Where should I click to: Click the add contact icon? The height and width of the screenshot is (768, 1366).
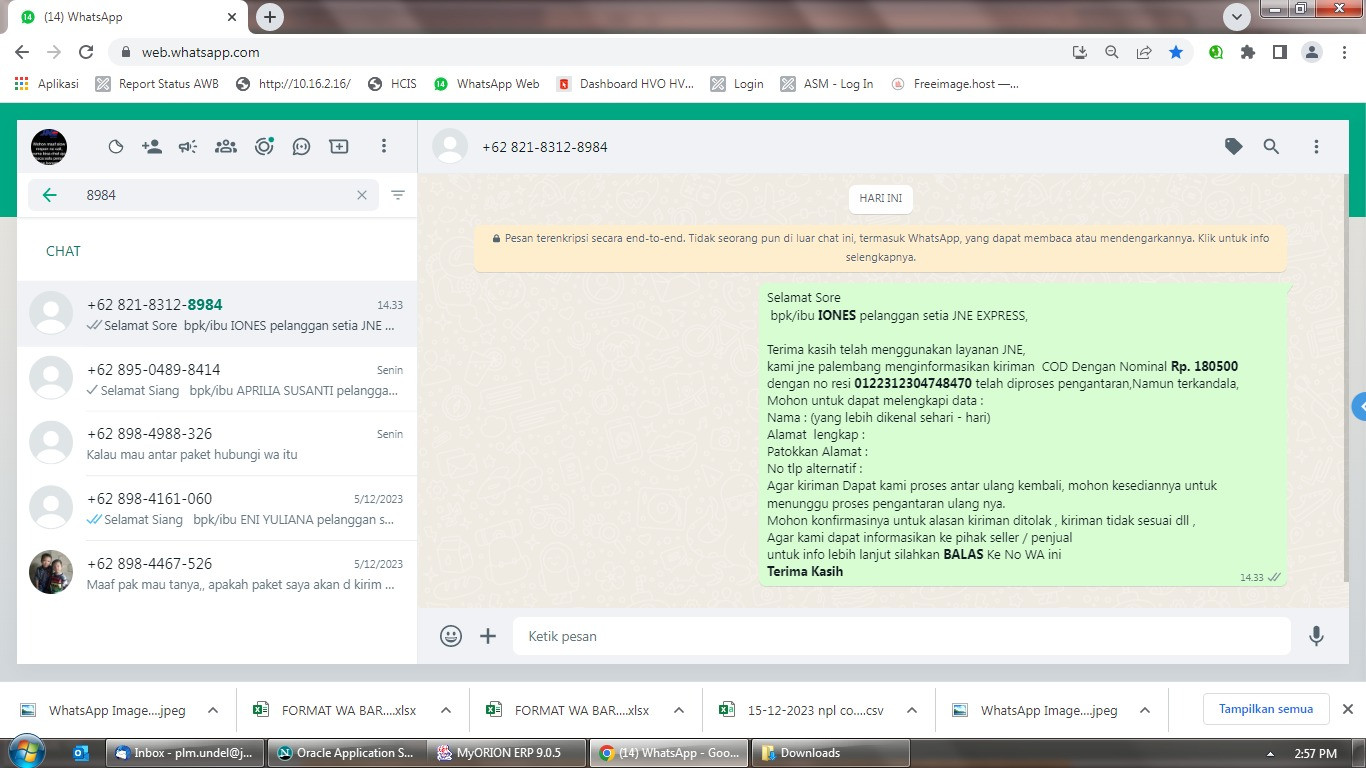(x=152, y=147)
